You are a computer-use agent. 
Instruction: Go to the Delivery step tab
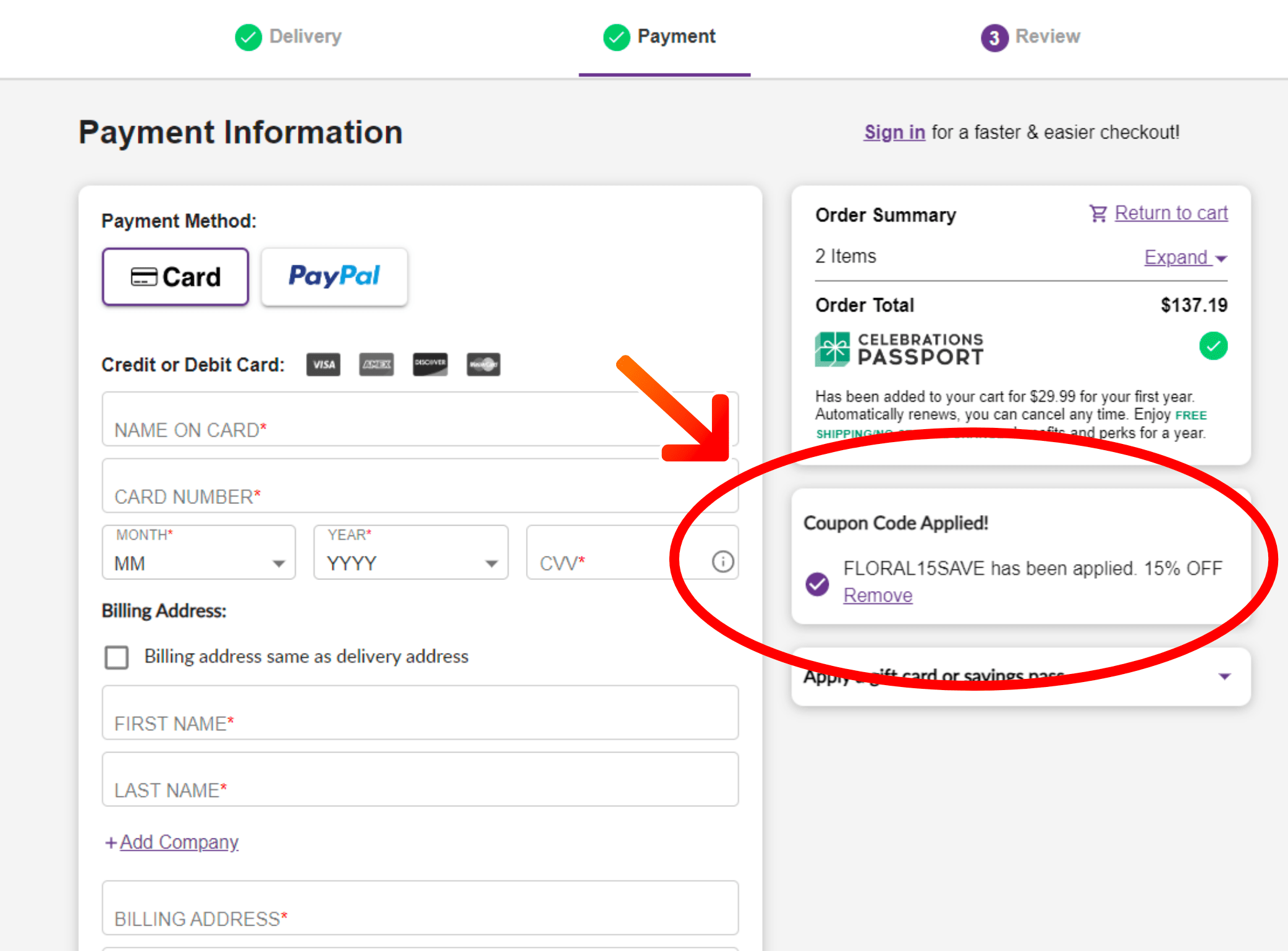(289, 37)
